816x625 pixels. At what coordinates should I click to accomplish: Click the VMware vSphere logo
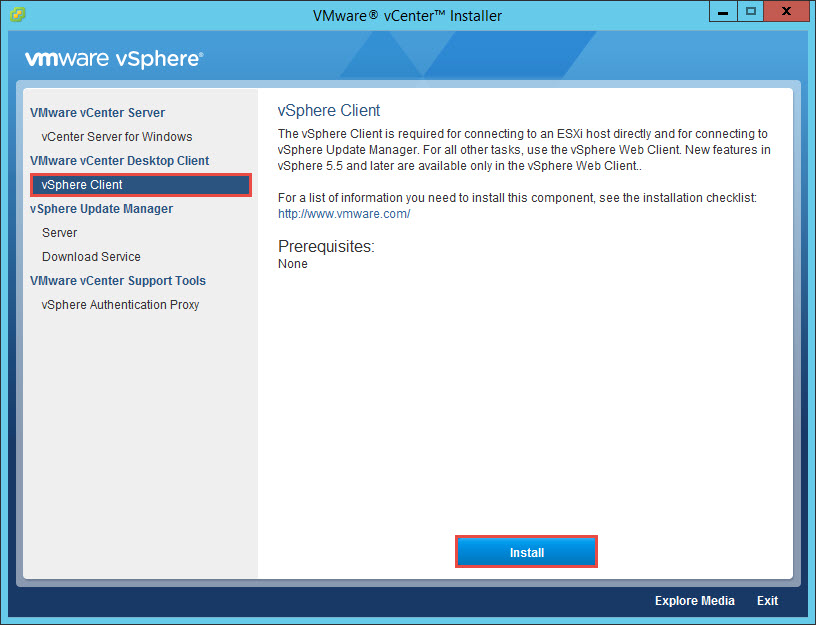click(x=113, y=59)
